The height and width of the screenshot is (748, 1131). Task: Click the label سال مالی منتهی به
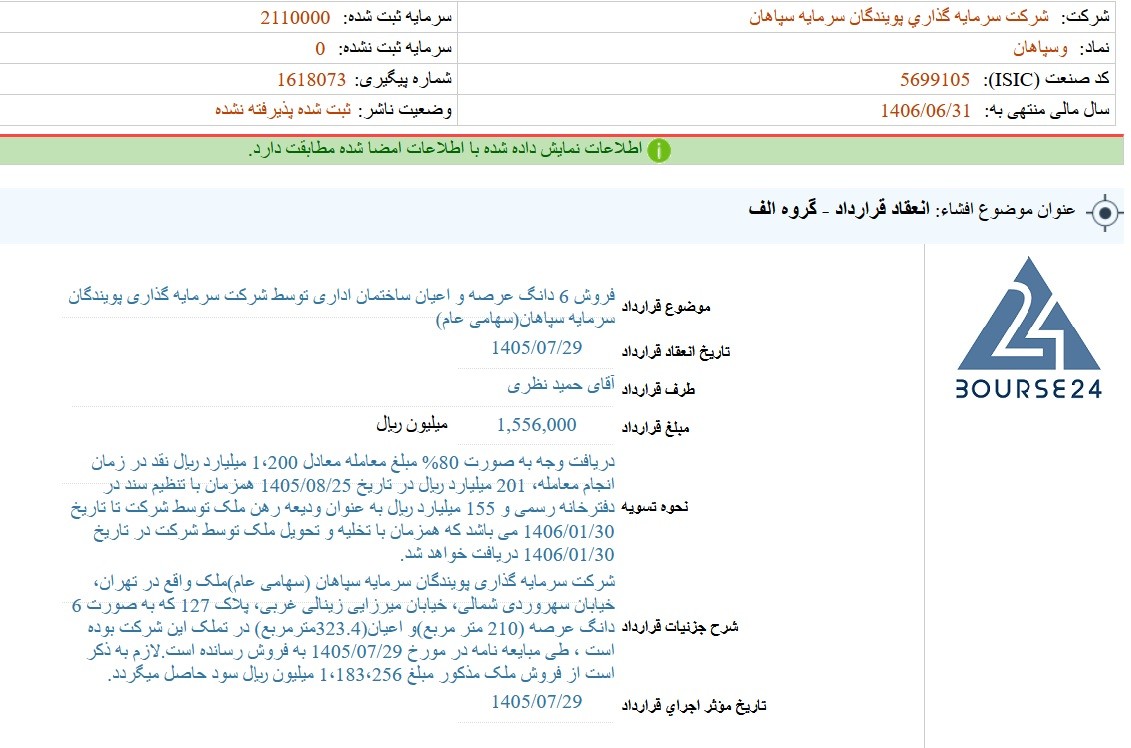click(1047, 110)
